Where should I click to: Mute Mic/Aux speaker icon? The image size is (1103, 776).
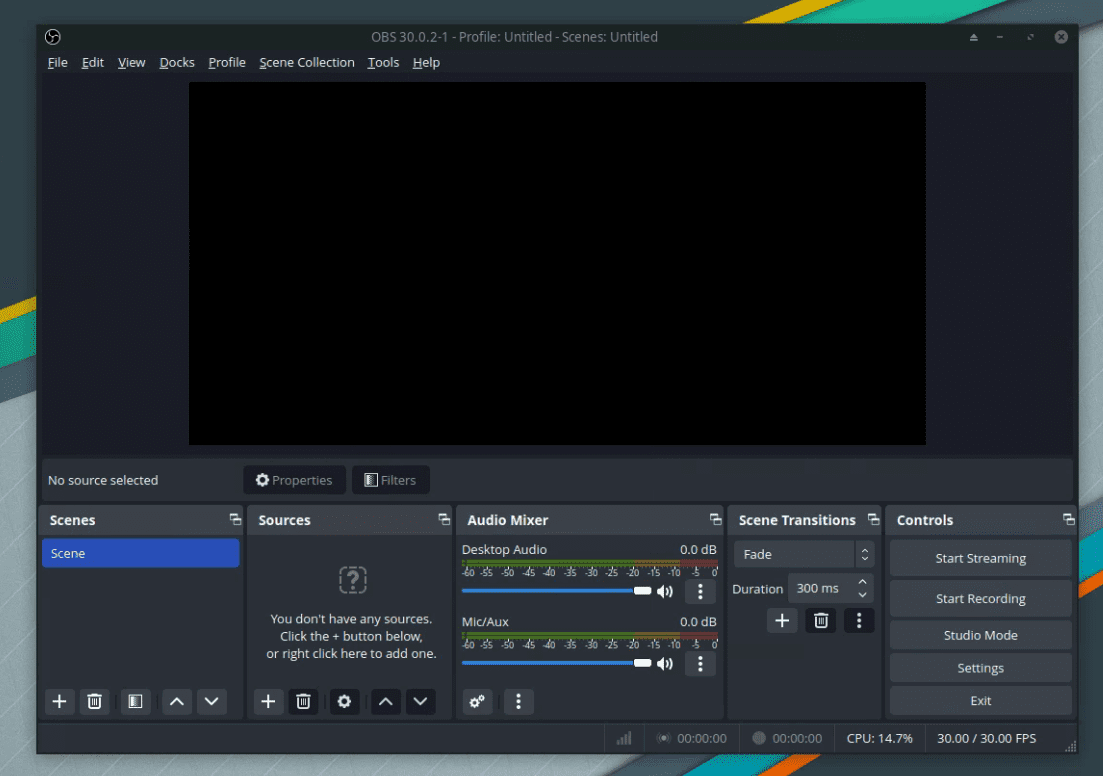(665, 664)
